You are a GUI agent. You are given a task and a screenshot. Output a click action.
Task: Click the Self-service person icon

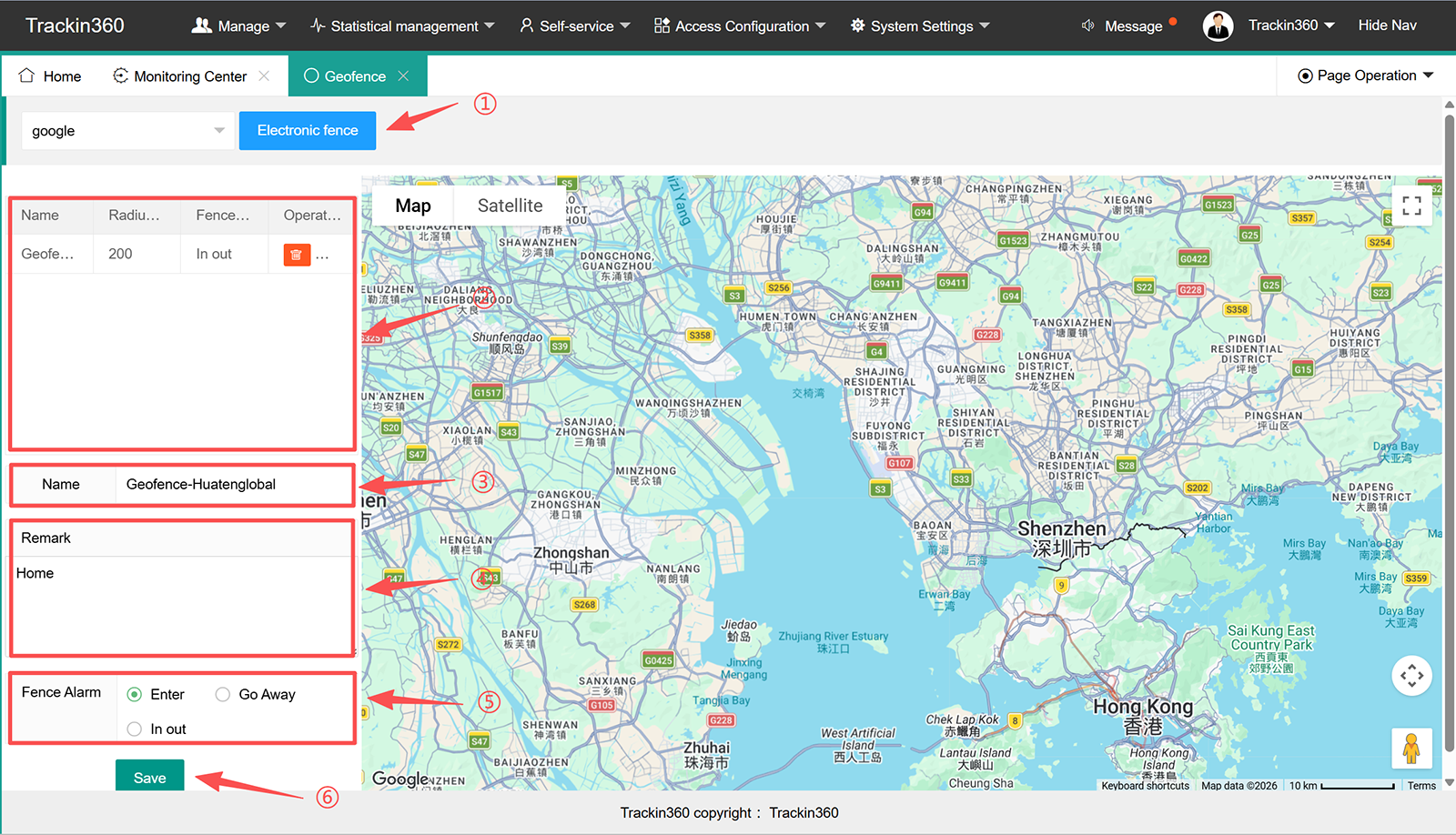(526, 25)
